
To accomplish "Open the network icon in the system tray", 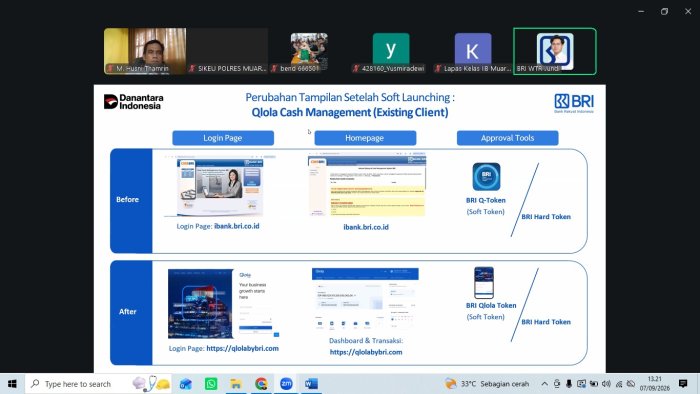I will pos(619,384).
